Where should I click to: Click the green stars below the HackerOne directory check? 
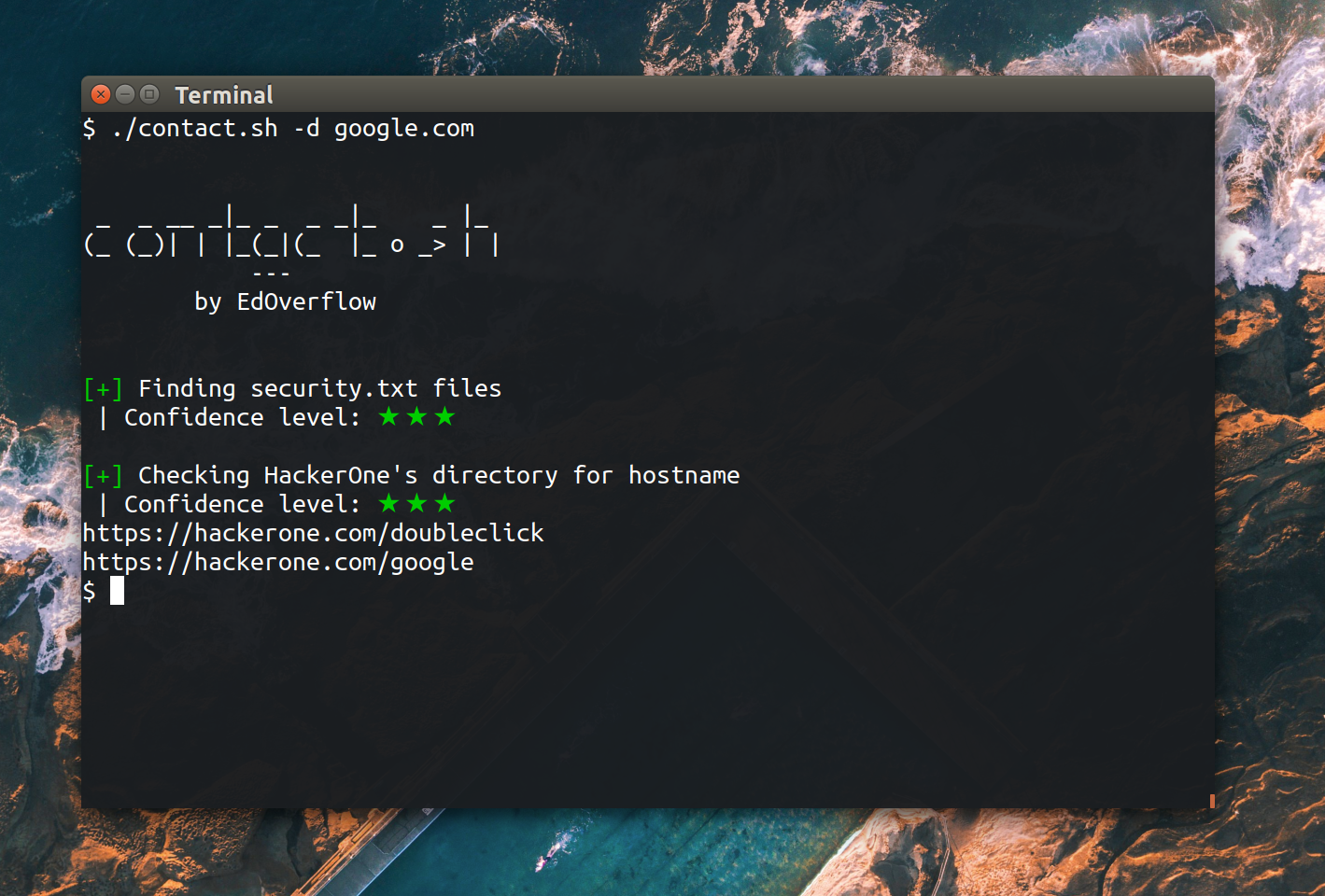416,504
